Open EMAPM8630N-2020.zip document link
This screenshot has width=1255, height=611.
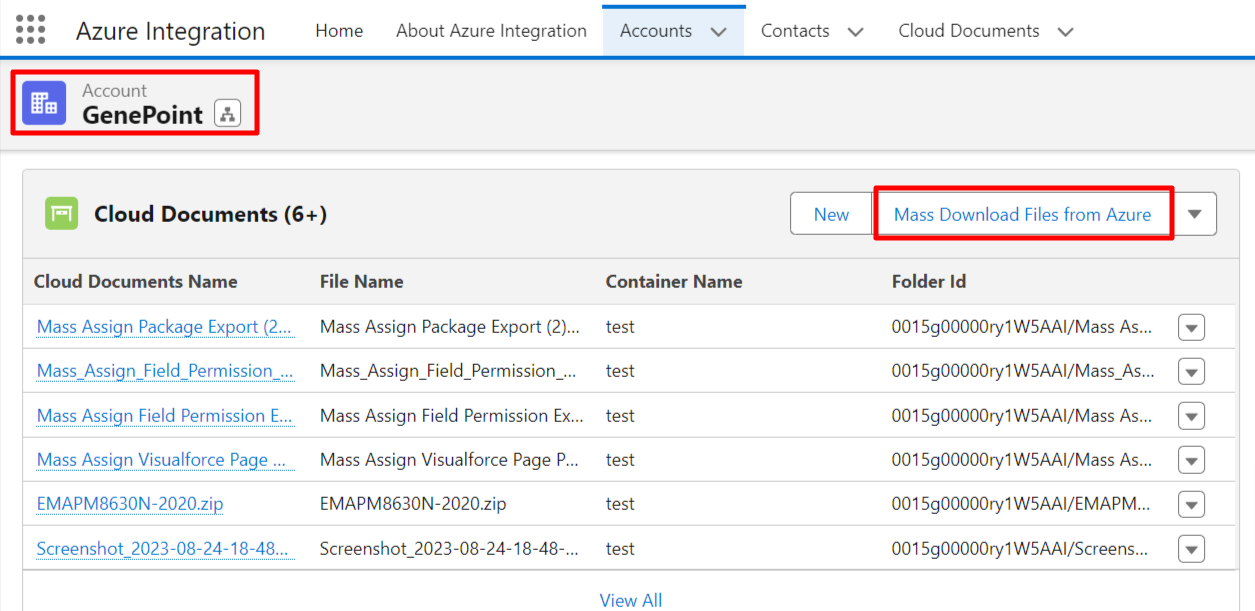(x=130, y=504)
